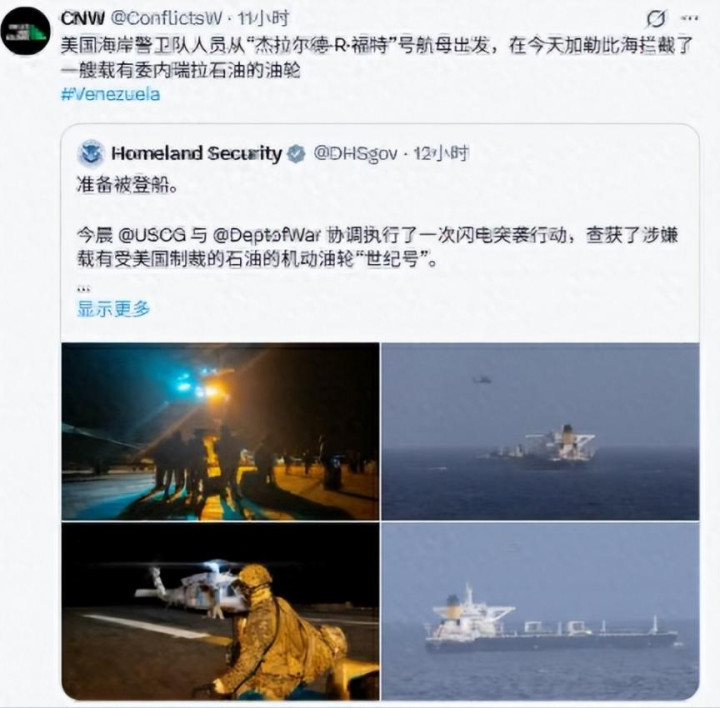The image size is (720, 708).
Task: Open the CNW profile avatar
Action: click(25, 31)
